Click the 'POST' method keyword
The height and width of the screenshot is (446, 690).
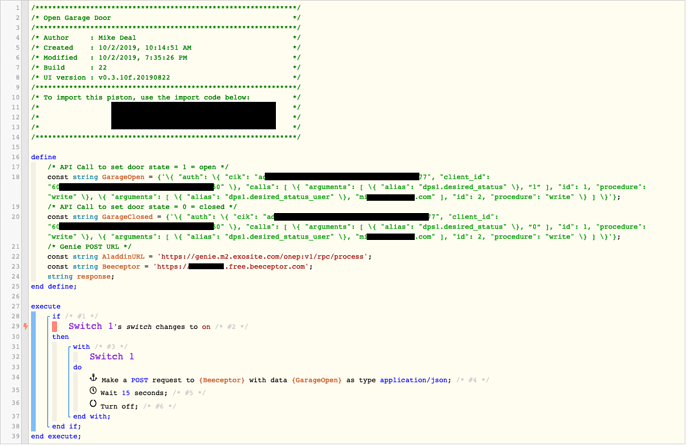coord(139,380)
